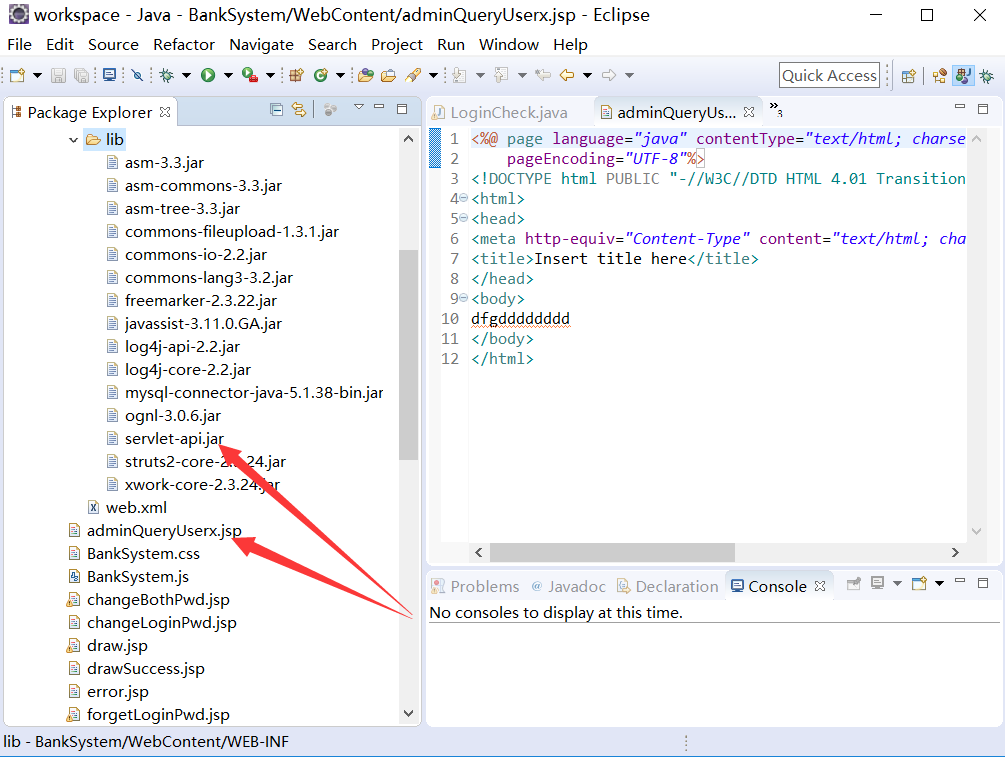
Task: Switch to the Declaration tab
Action: point(667,586)
